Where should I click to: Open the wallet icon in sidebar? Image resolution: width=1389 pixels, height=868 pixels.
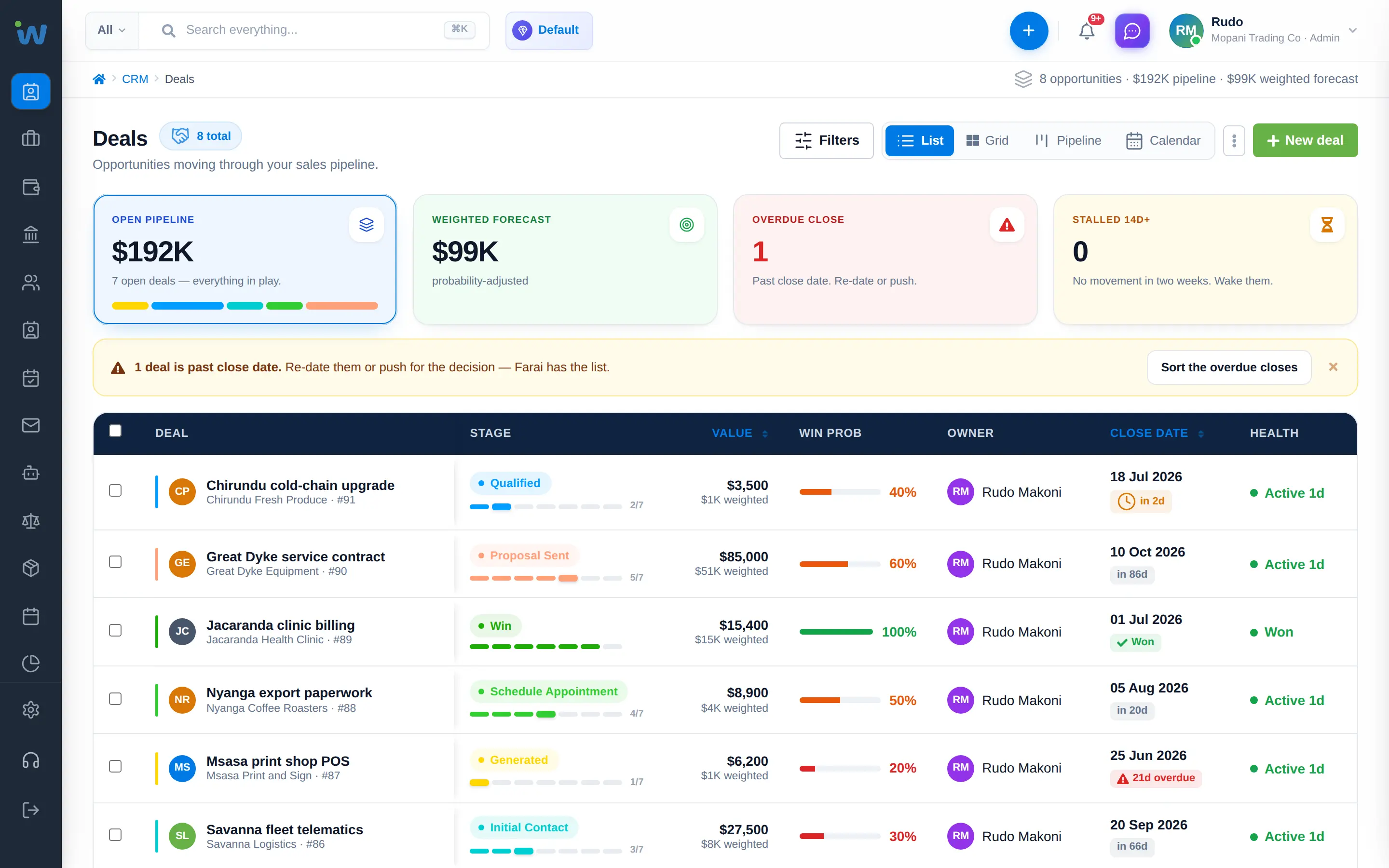click(30, 187)
